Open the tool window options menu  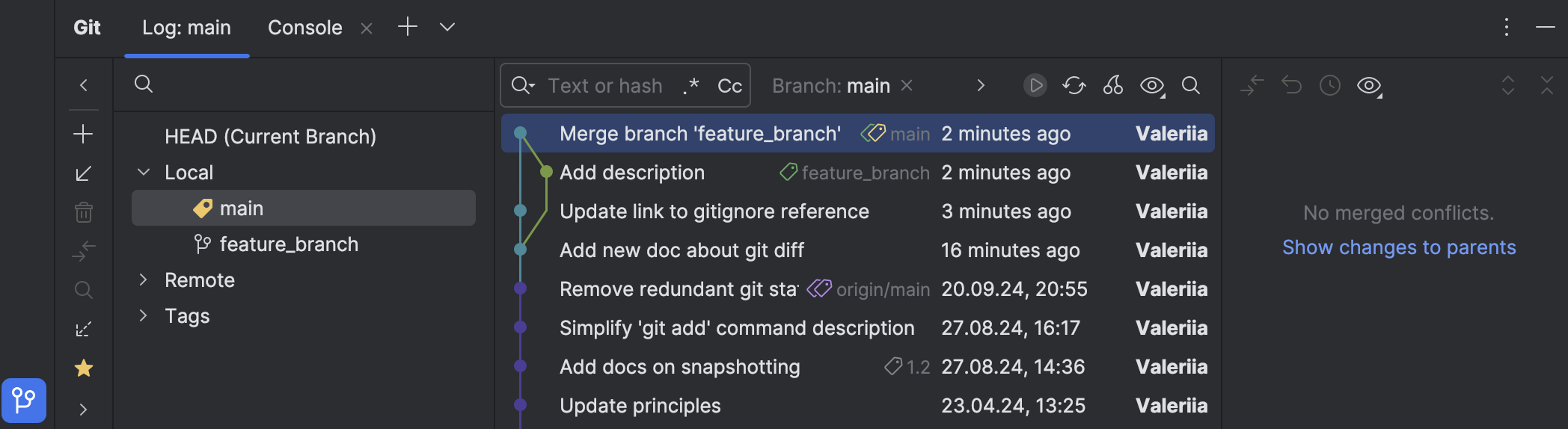[x=1507, y=28]
